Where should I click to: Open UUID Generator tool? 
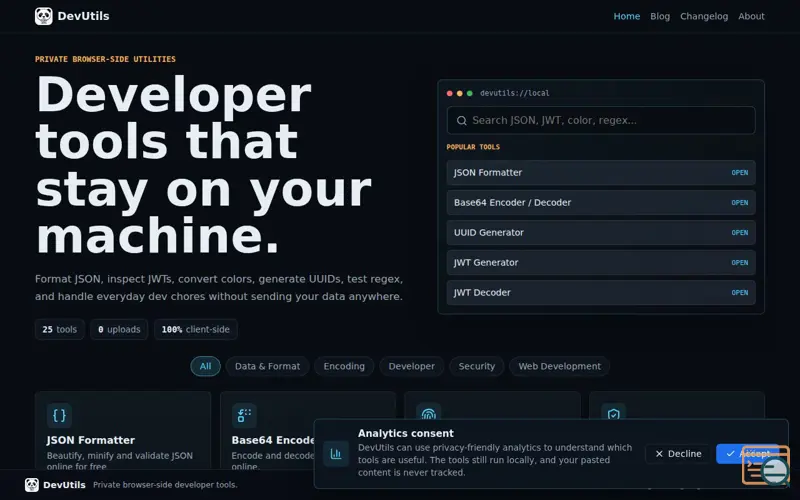click(601, 233)
